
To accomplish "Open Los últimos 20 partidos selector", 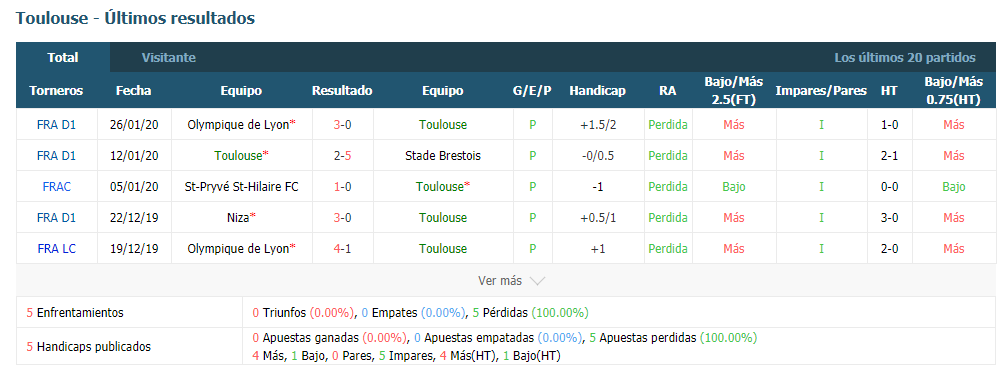I will 904,58.
